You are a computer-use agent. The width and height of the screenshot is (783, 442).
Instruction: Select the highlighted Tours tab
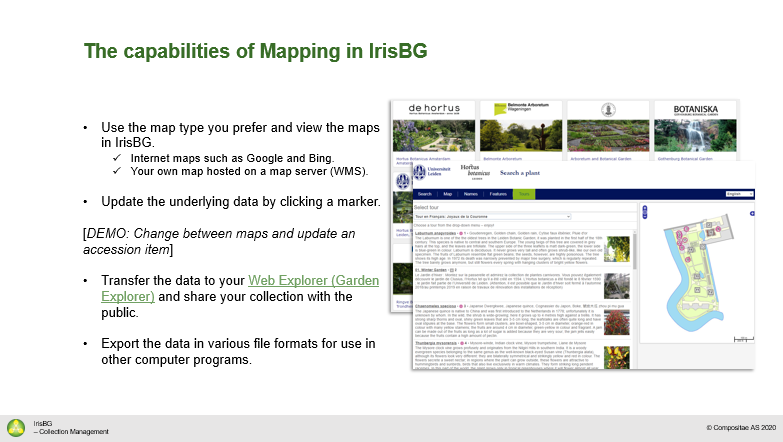point(524,194)
